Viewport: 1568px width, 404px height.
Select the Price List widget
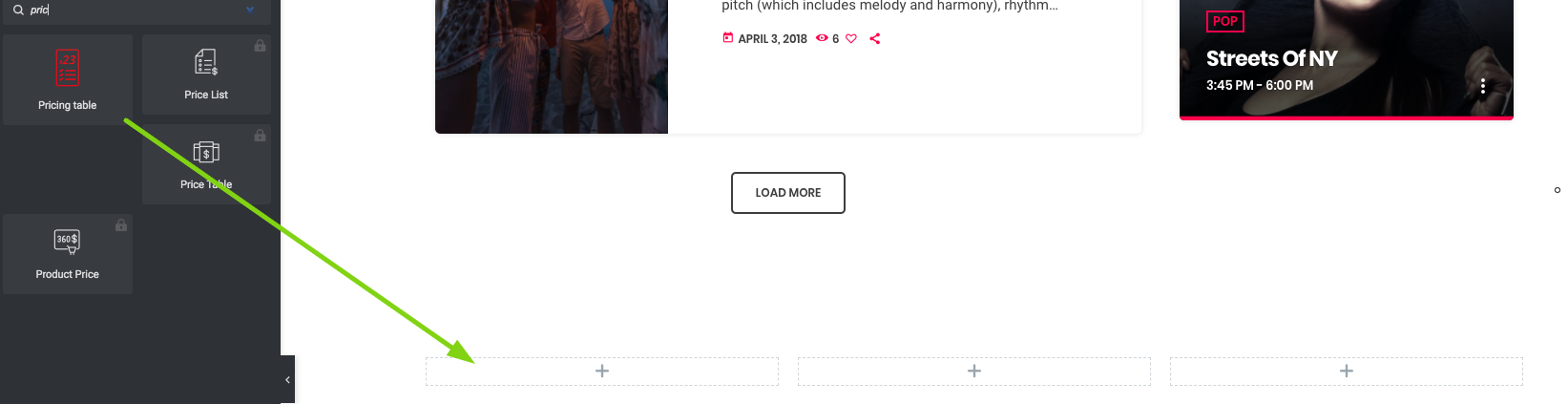click(x=206, y=74)
